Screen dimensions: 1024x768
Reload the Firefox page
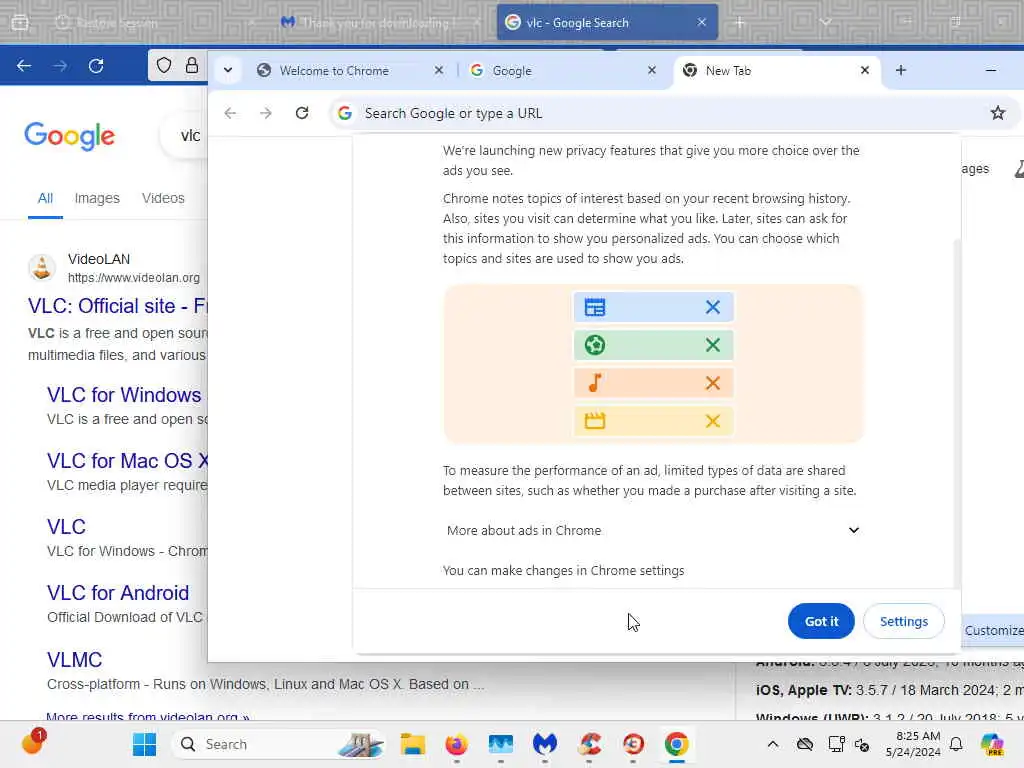point(96,65)
